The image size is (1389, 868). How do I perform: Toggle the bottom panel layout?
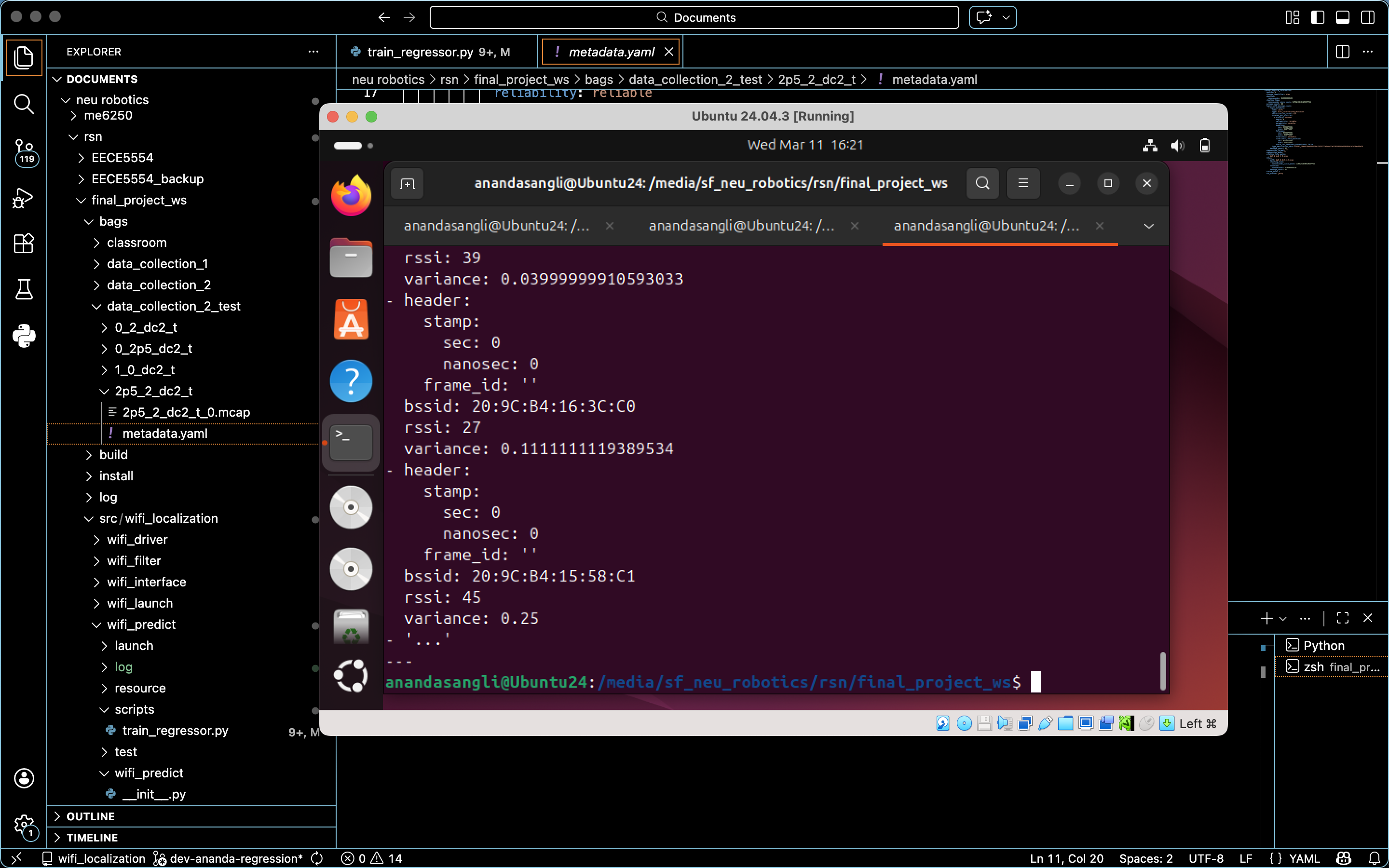(1343, 17)
